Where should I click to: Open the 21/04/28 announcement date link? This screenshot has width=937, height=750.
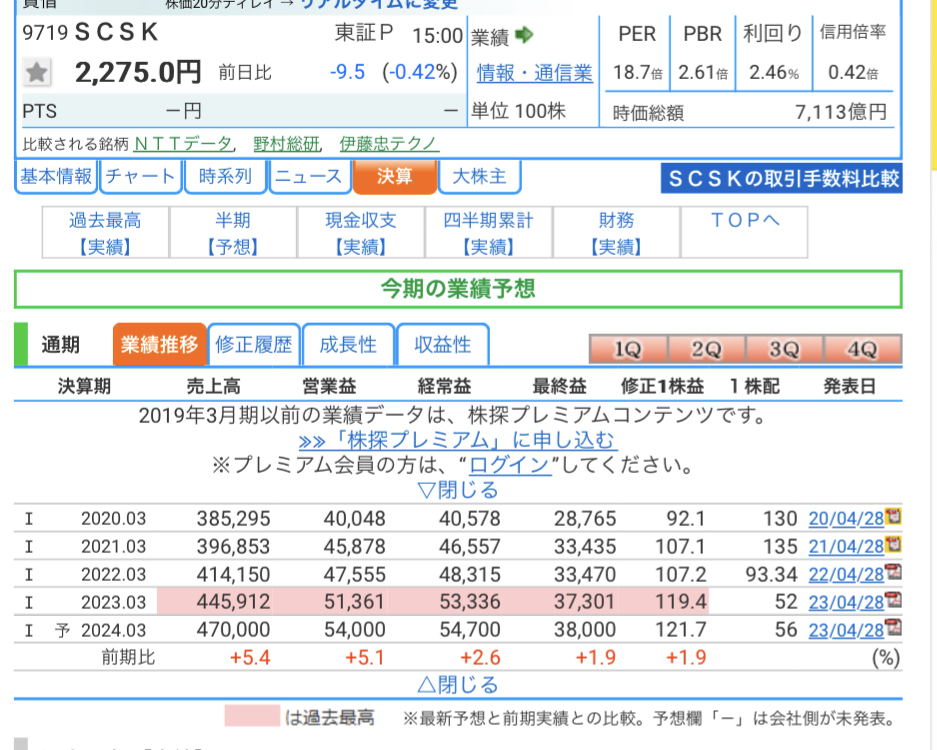coord(846,546)
